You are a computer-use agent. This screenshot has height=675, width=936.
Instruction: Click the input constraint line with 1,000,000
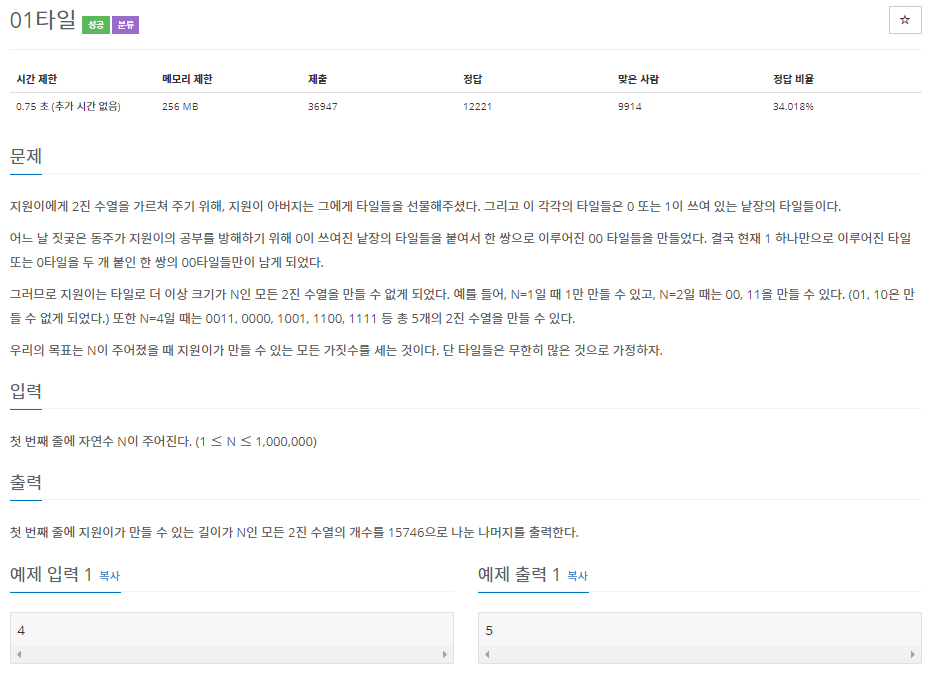tap(163, 442)
